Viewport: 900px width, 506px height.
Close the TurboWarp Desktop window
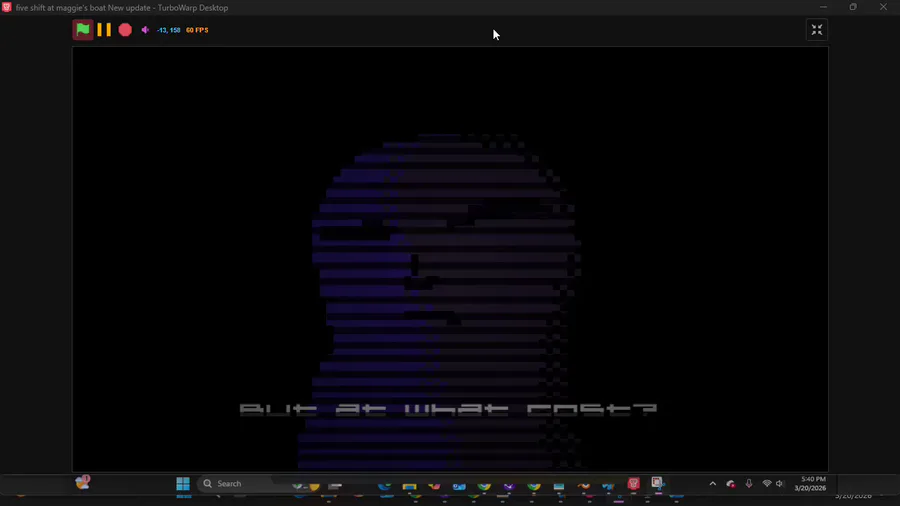click(x=883, y=7)
